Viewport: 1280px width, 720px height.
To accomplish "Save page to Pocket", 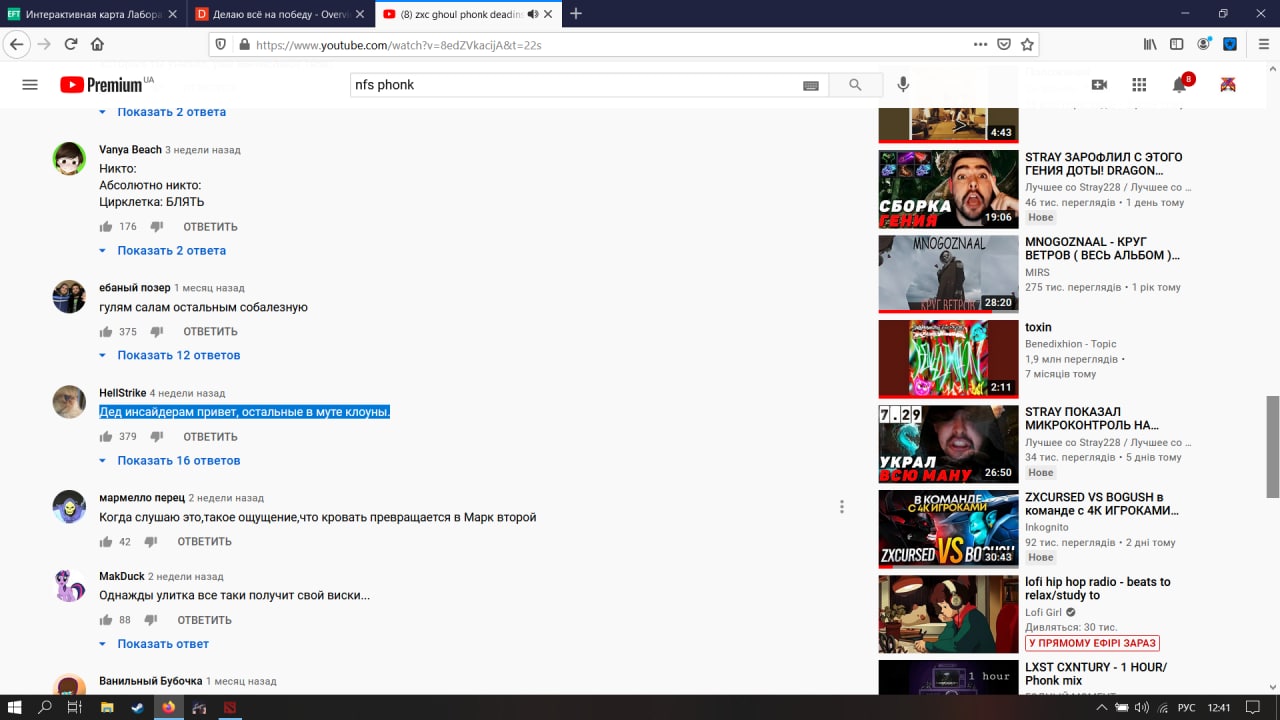I will point(1005,44).
